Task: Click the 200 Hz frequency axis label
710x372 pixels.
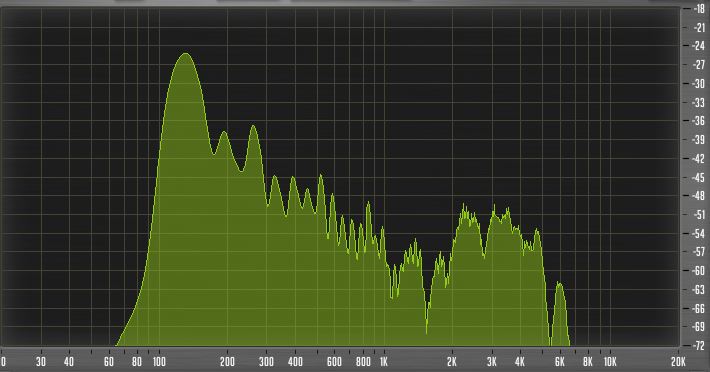Action: click(227, 362)
